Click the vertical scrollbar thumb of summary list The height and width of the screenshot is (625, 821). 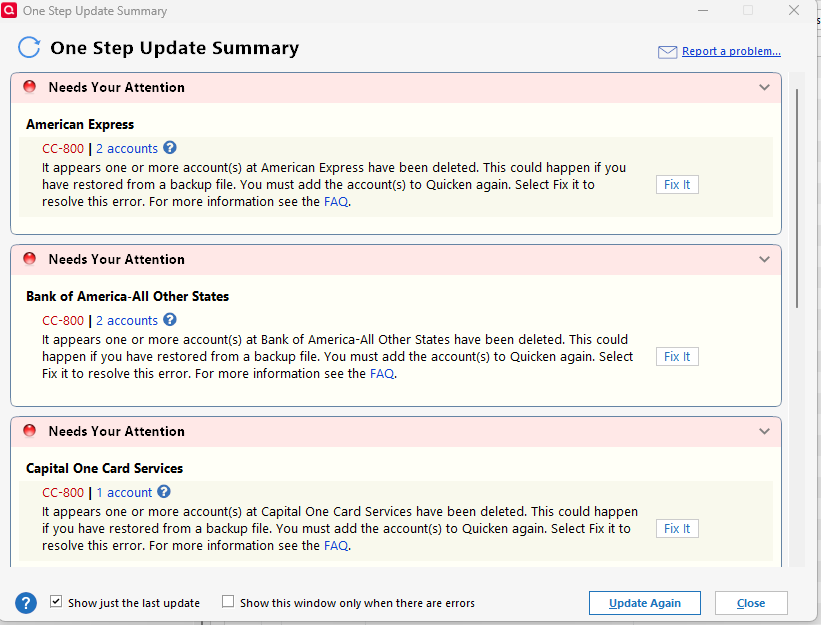(797, 198)
